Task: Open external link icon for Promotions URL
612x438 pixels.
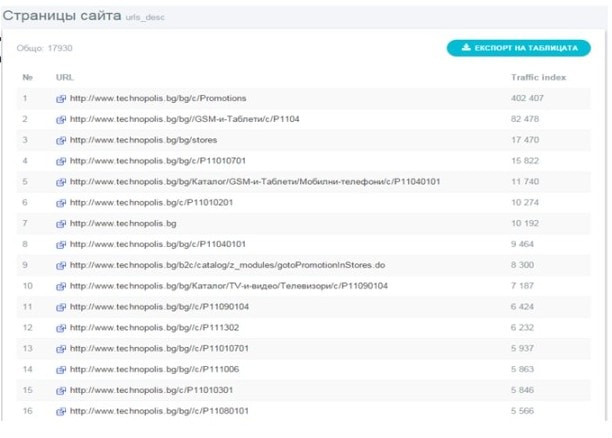Action: coord(62,98)
